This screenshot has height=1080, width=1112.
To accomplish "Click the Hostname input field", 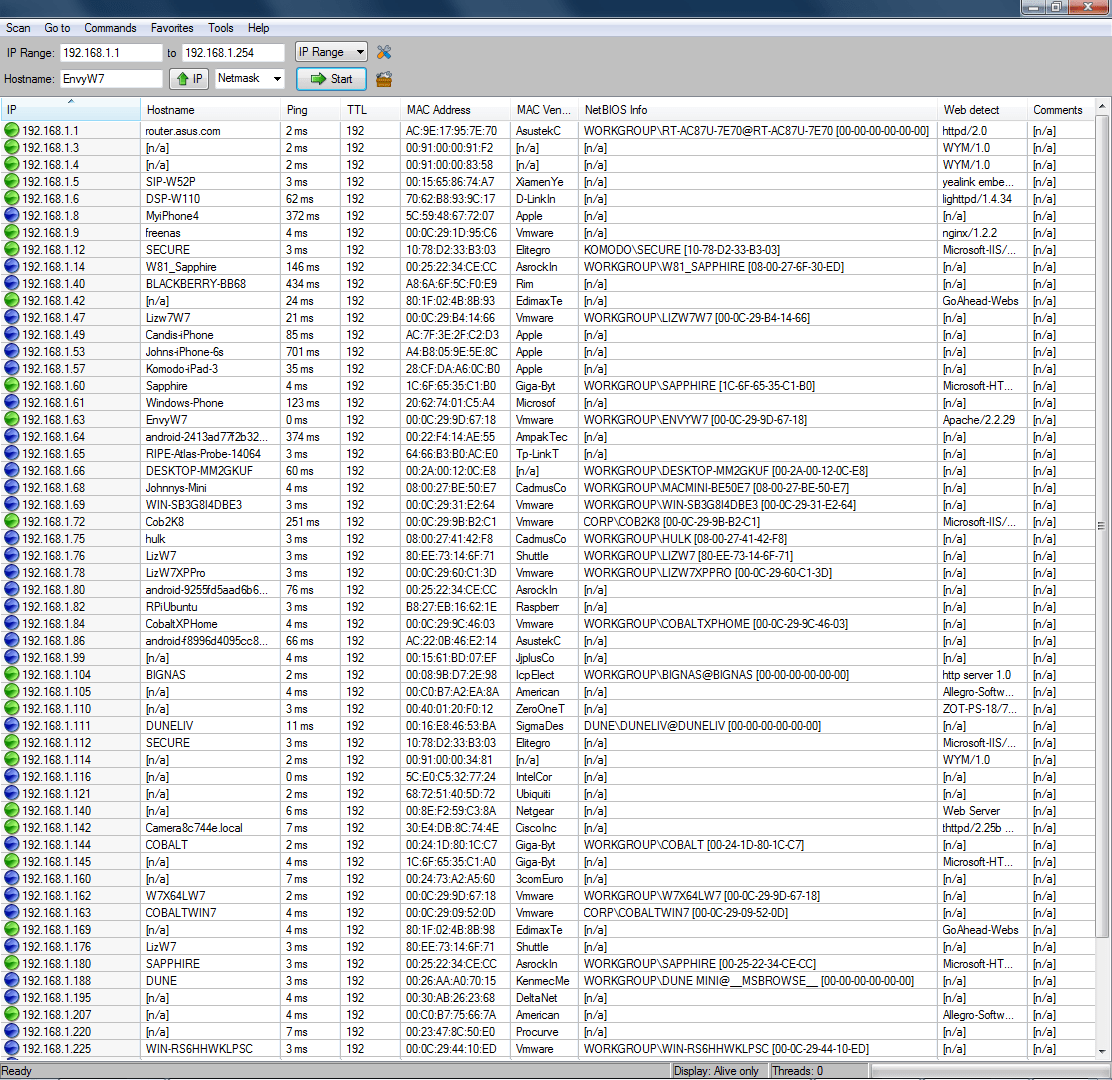I will click(x=110, y=79).
